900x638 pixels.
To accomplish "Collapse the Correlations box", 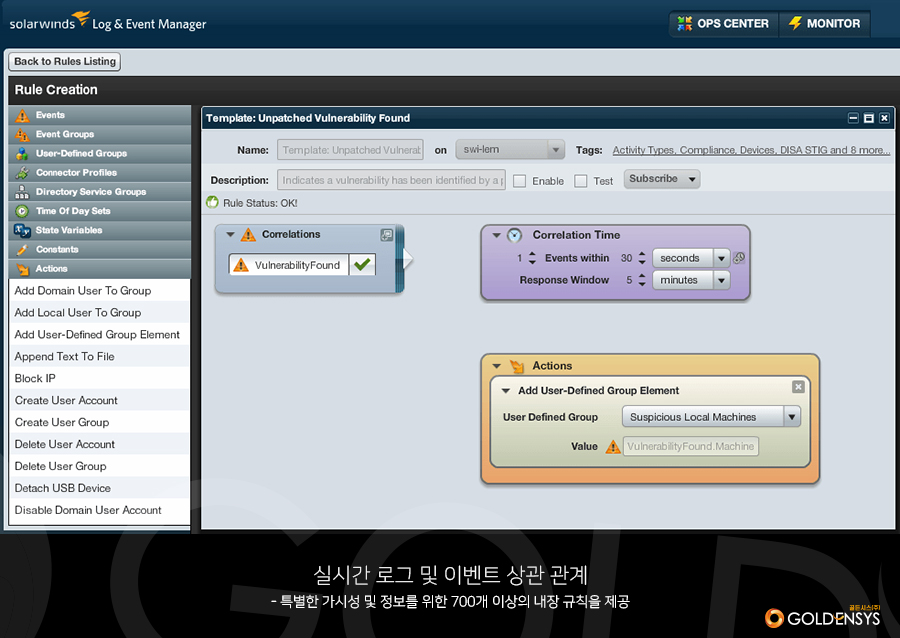I will click(230, 235).
